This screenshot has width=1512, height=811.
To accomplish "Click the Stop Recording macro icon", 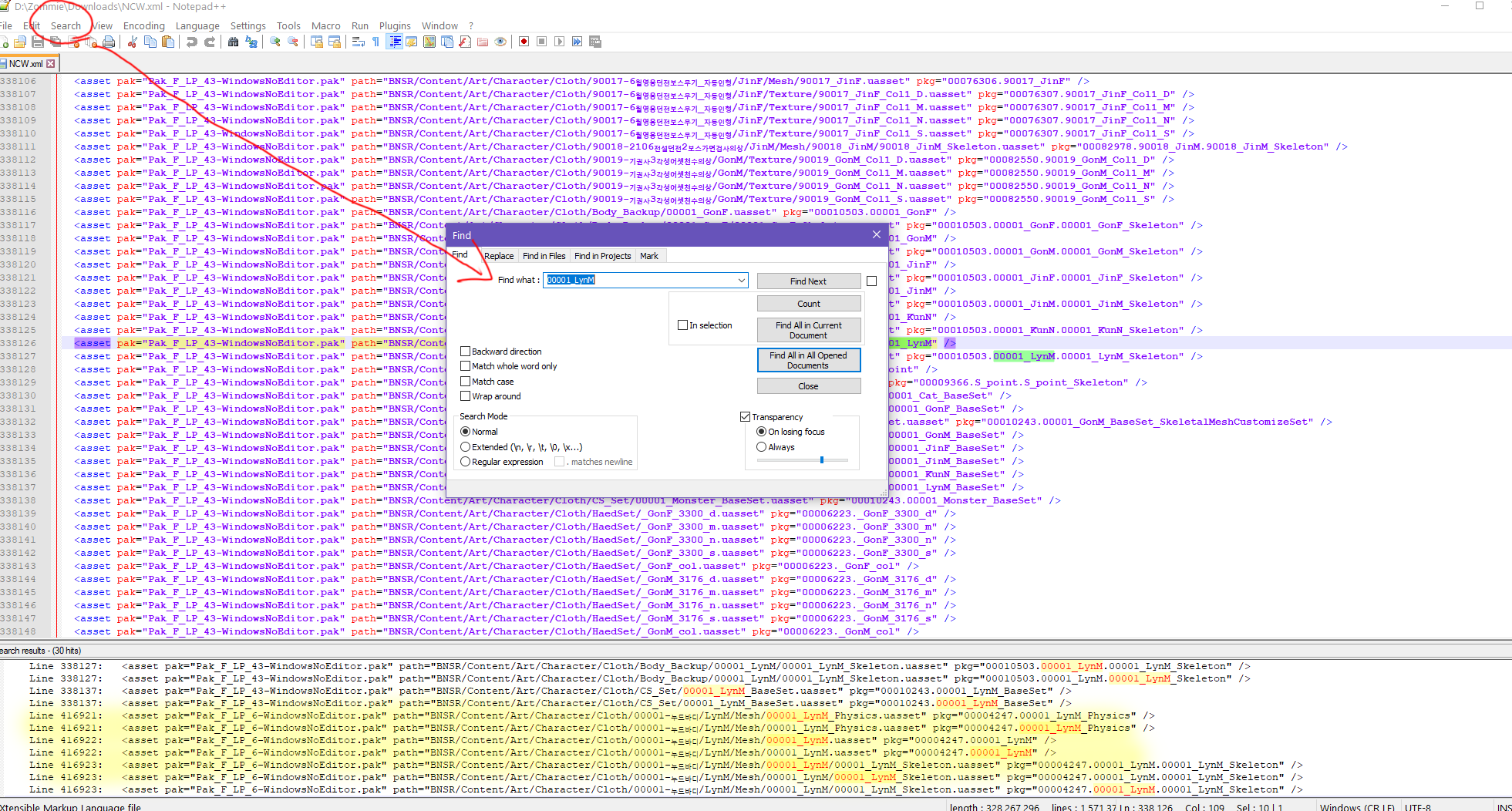I will (x=542, y=42).
